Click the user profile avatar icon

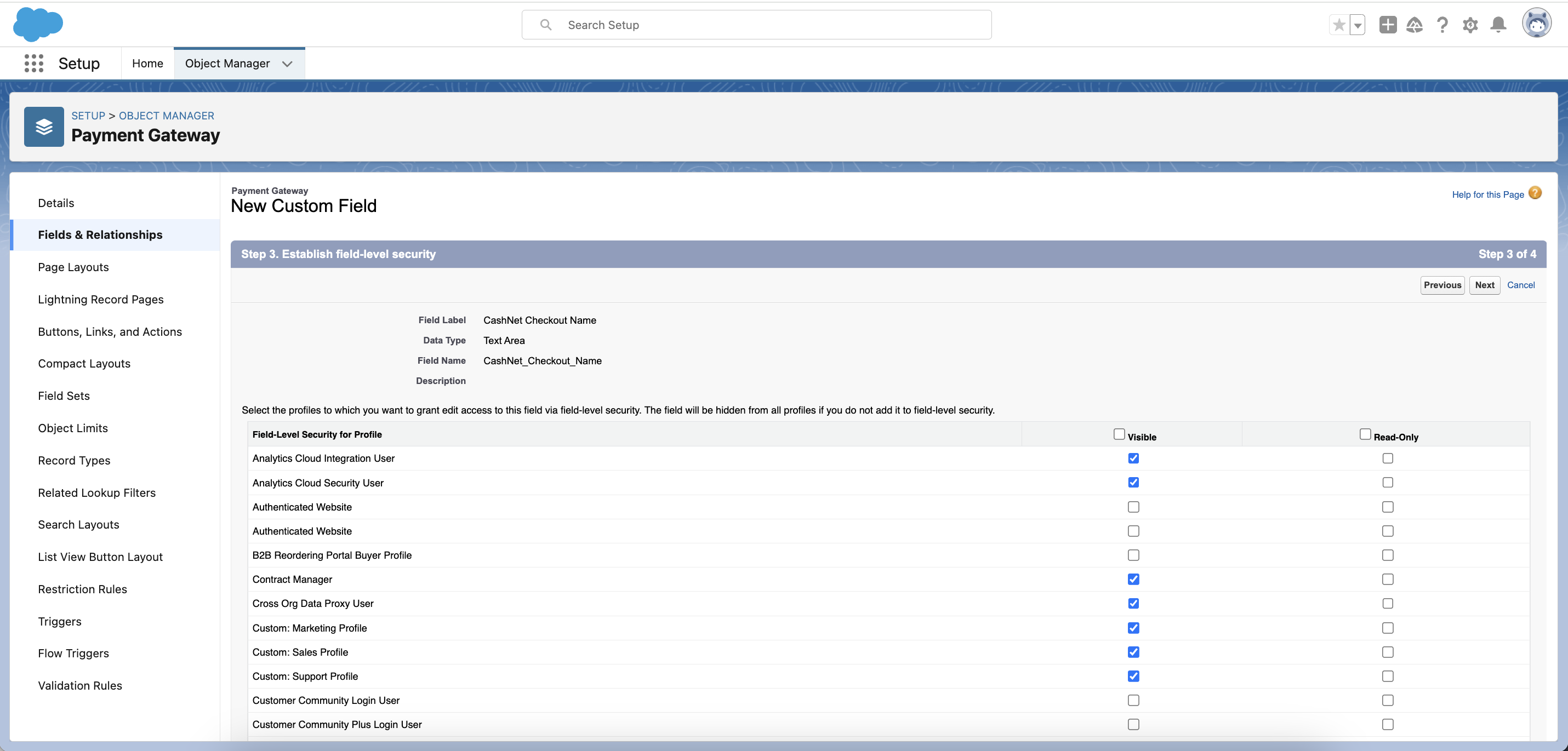point(1536,24)
